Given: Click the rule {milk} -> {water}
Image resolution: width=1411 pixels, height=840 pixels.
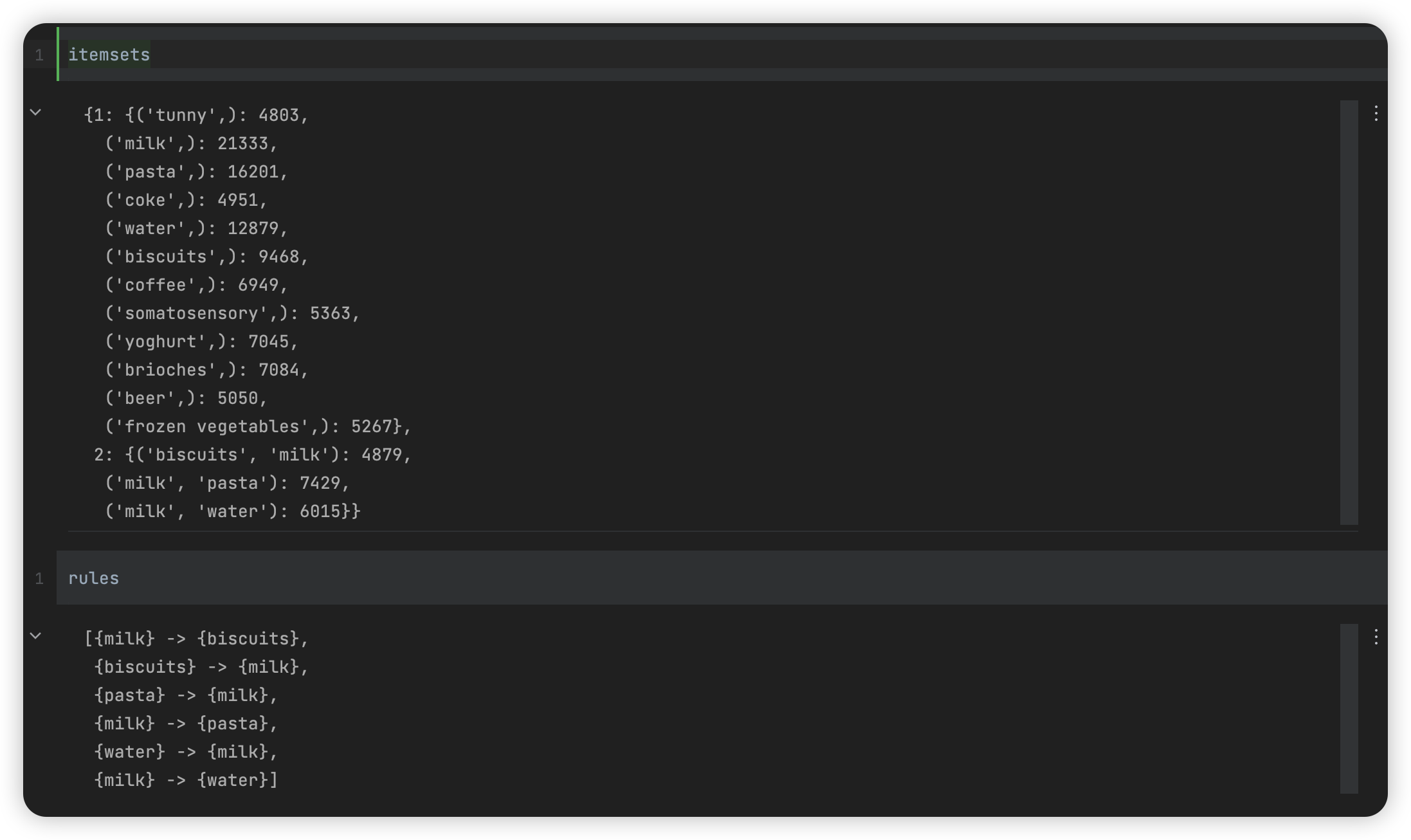Looking at the screenshot, I should [186, 780].
